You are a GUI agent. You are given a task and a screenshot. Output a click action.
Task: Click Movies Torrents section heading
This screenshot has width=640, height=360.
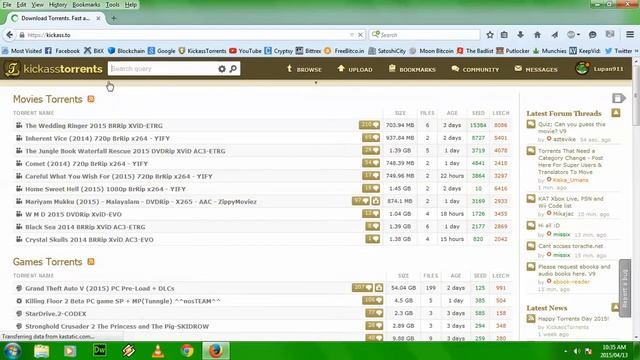pyautogui.click(x=47, y=99)
